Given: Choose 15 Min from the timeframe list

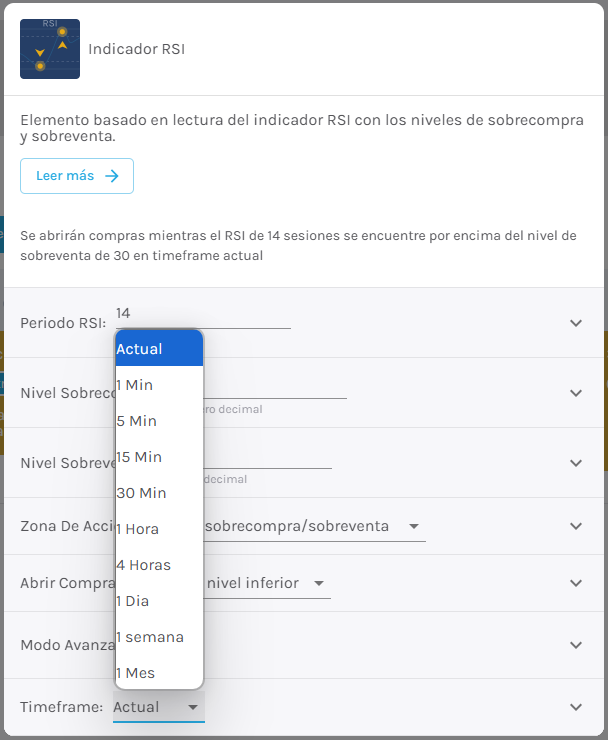Looking at the screenshot, I should (x=159, y=457).
